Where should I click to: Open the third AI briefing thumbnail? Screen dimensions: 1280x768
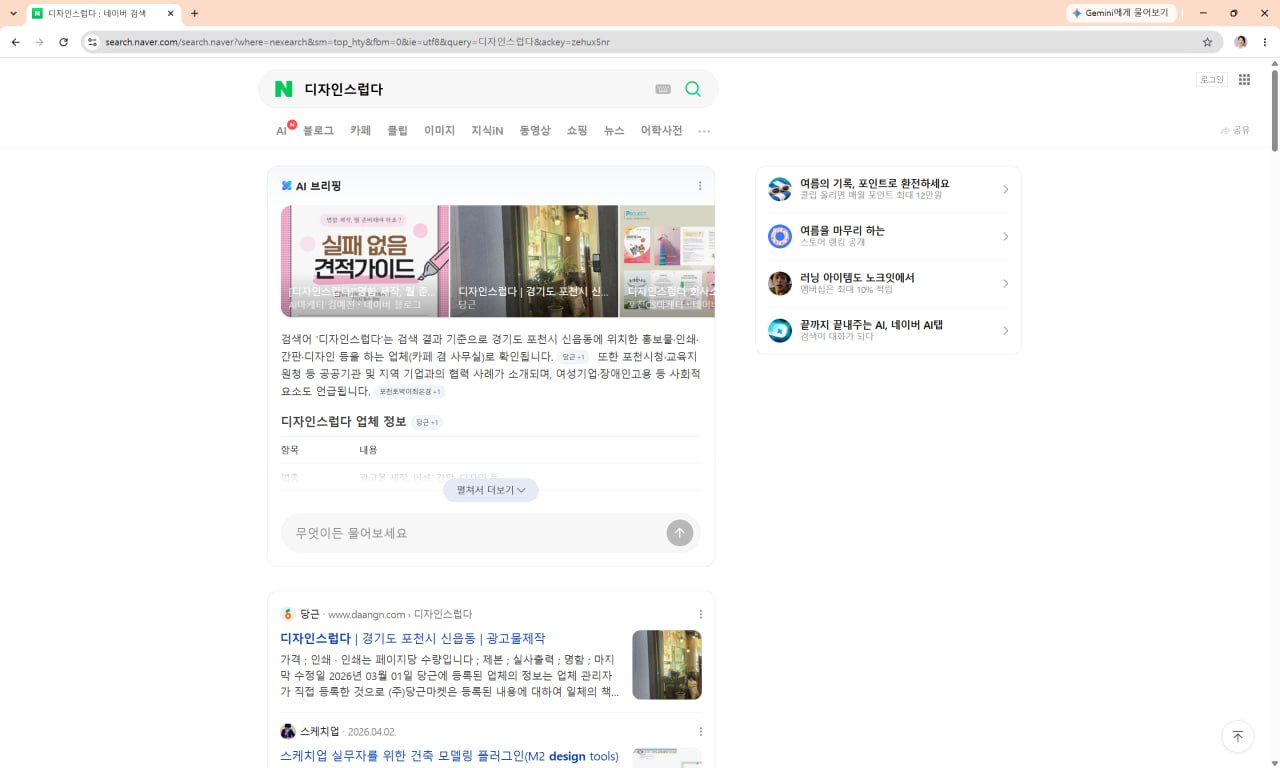pos(667,261)
